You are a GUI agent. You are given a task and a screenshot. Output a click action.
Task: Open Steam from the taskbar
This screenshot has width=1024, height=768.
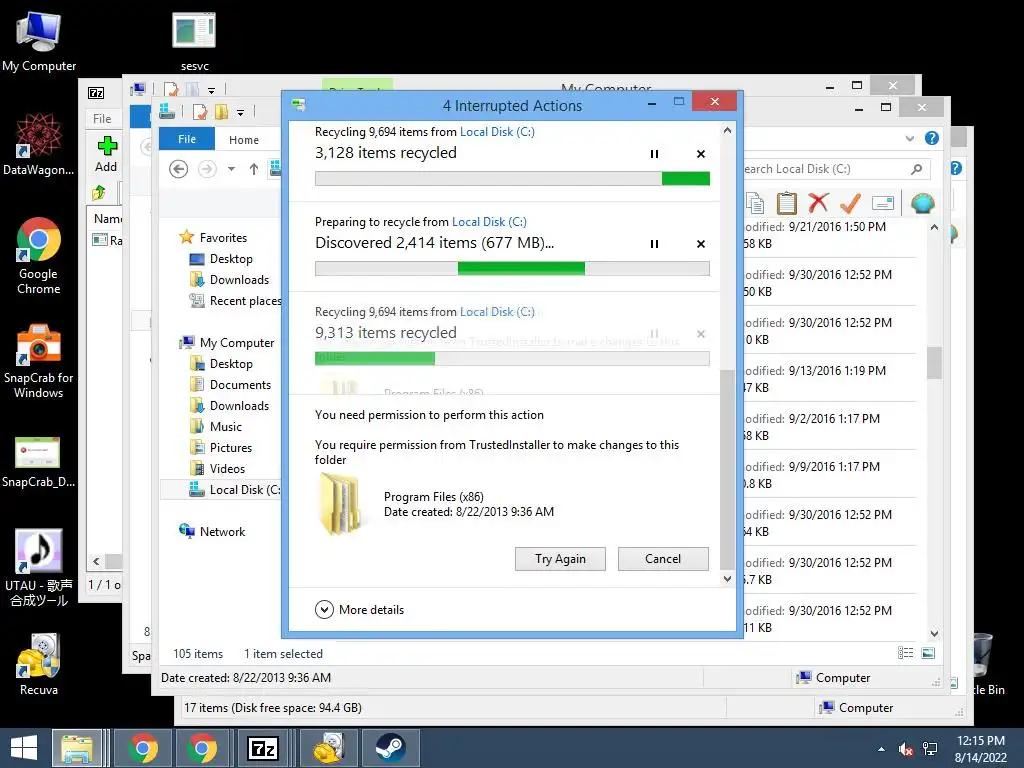click(x=390, y=748)
